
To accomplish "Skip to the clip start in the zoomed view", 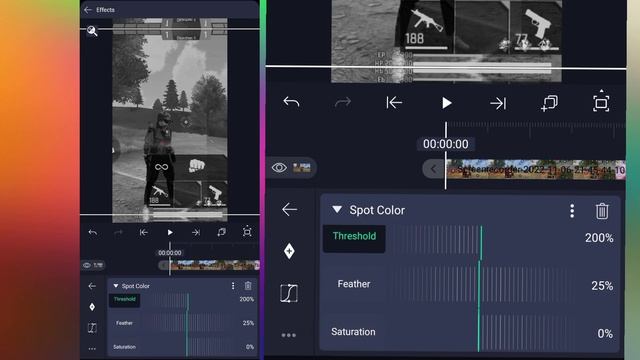I will [394, 102].
